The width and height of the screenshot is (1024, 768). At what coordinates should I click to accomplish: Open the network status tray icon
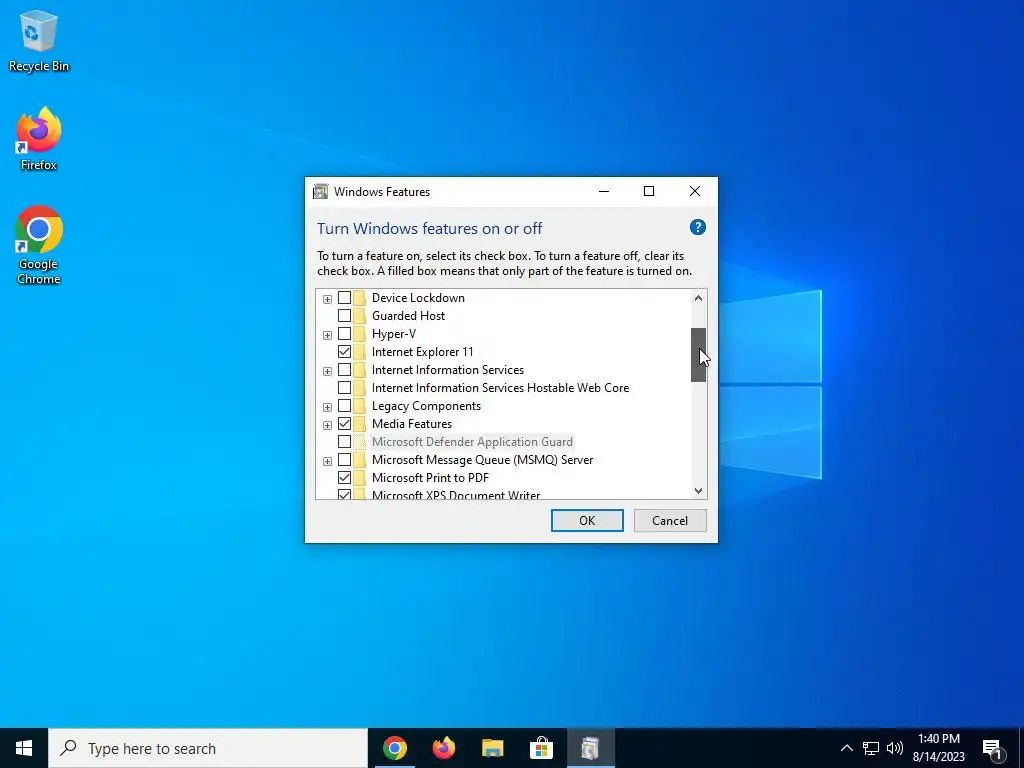pyautogui.click(x=871, y=748)
